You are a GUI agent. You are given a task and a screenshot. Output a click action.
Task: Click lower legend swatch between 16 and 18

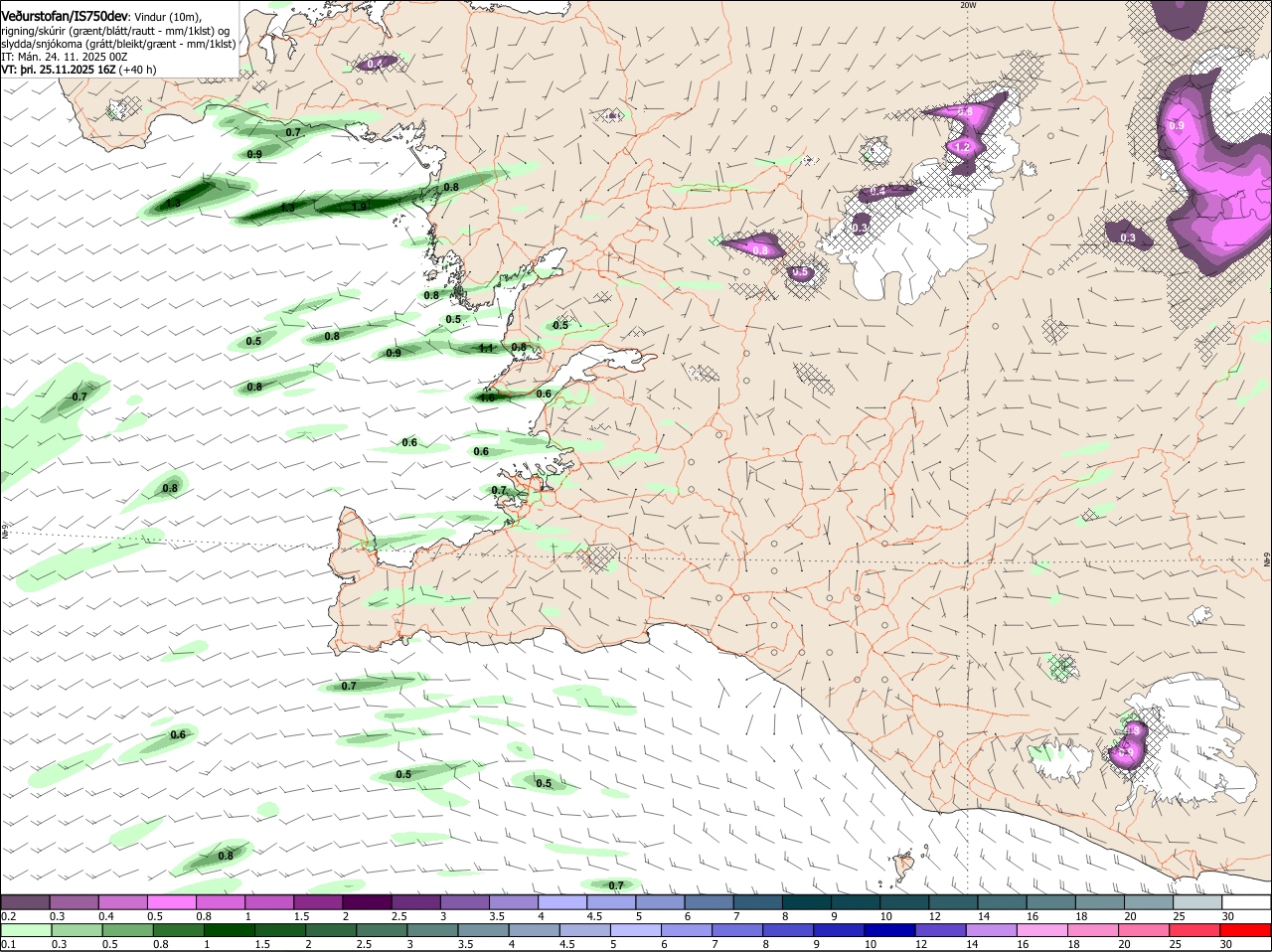(x=1042, y=930)
